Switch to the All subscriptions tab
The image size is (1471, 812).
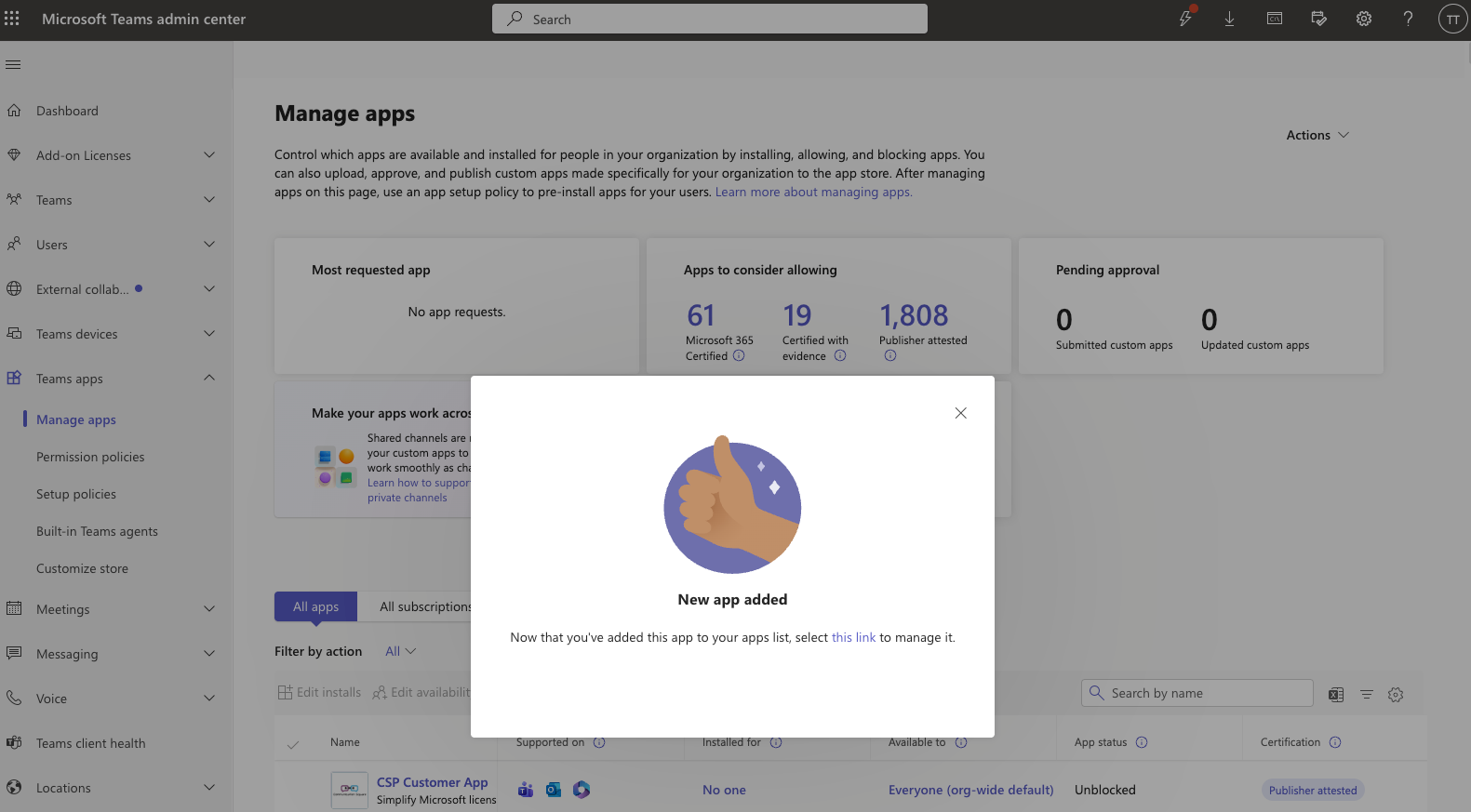[425, 606]
